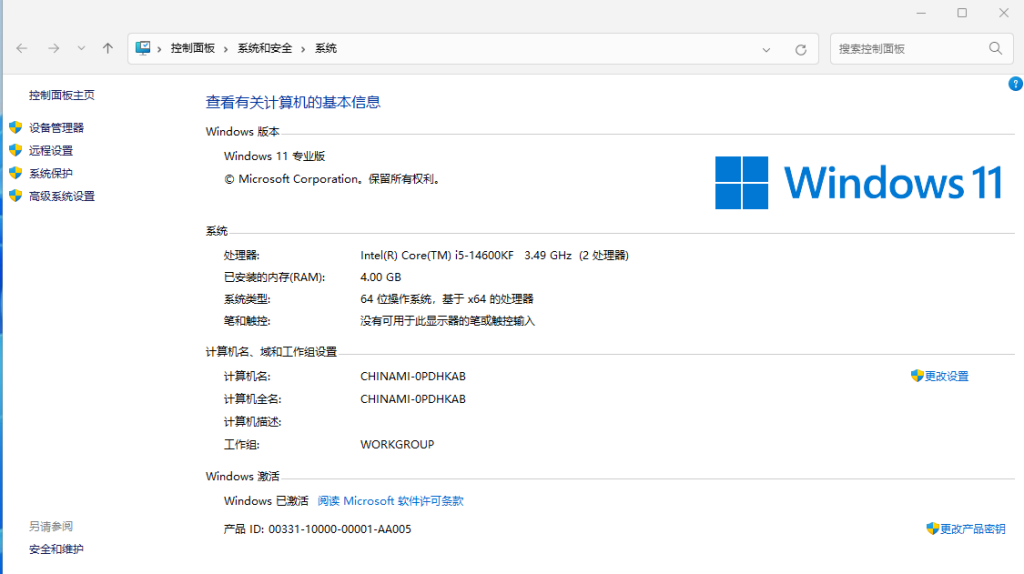Click the computer icon in address bar
Image resolution: width=1024 pixels, height=574 pixels.
(143, 48)
